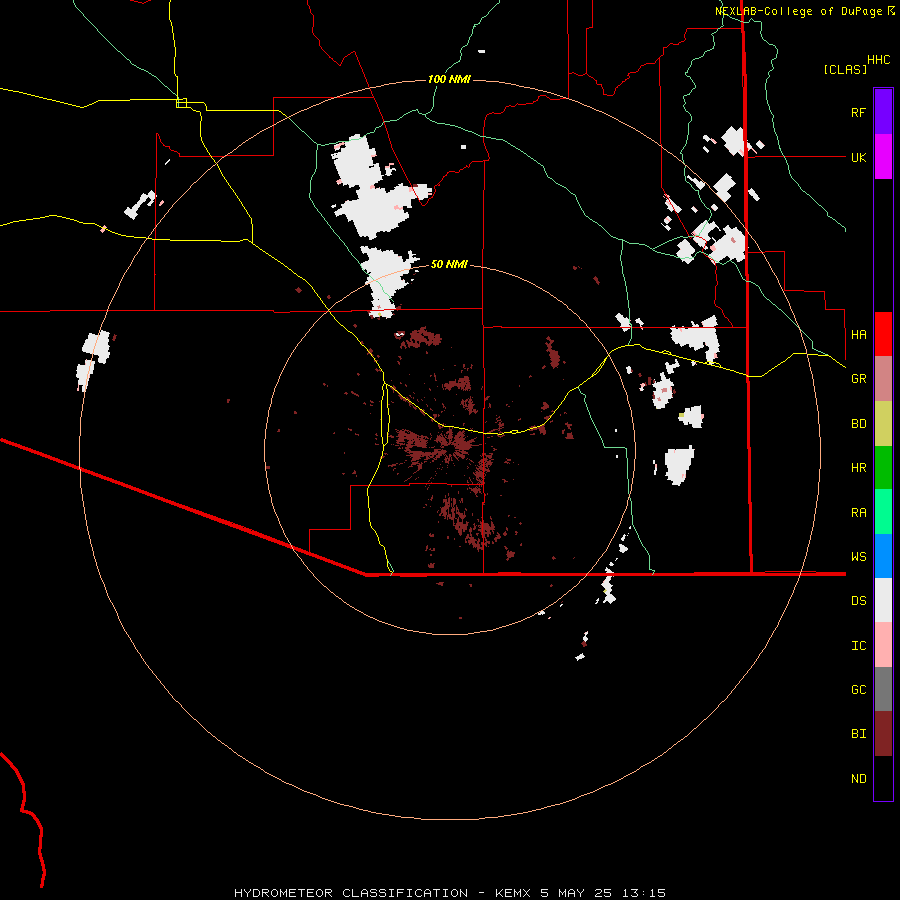Click the red HA legend color swatch

pos(883,334)
